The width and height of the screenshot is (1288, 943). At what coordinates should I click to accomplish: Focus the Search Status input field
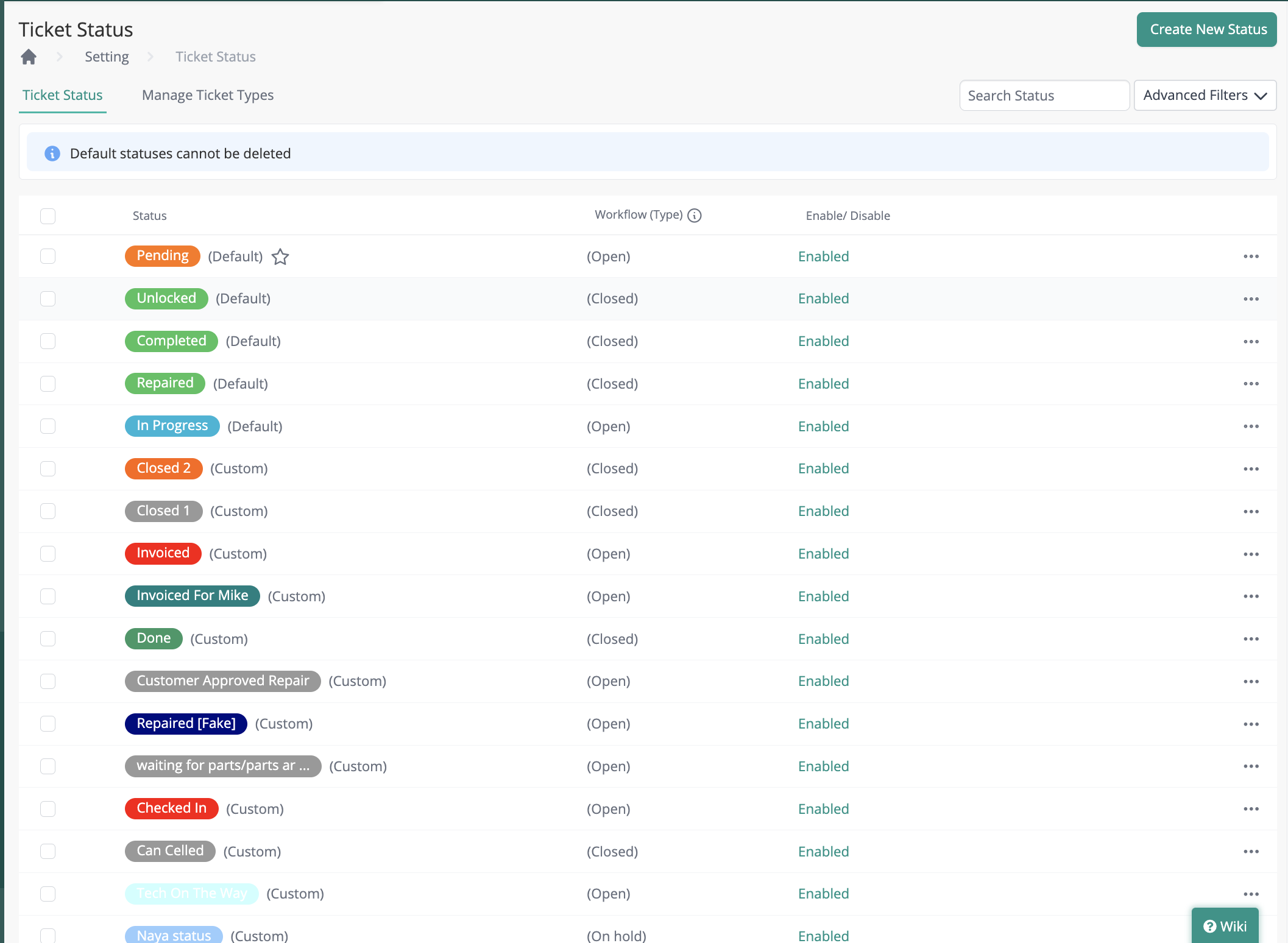point(1044,96)
